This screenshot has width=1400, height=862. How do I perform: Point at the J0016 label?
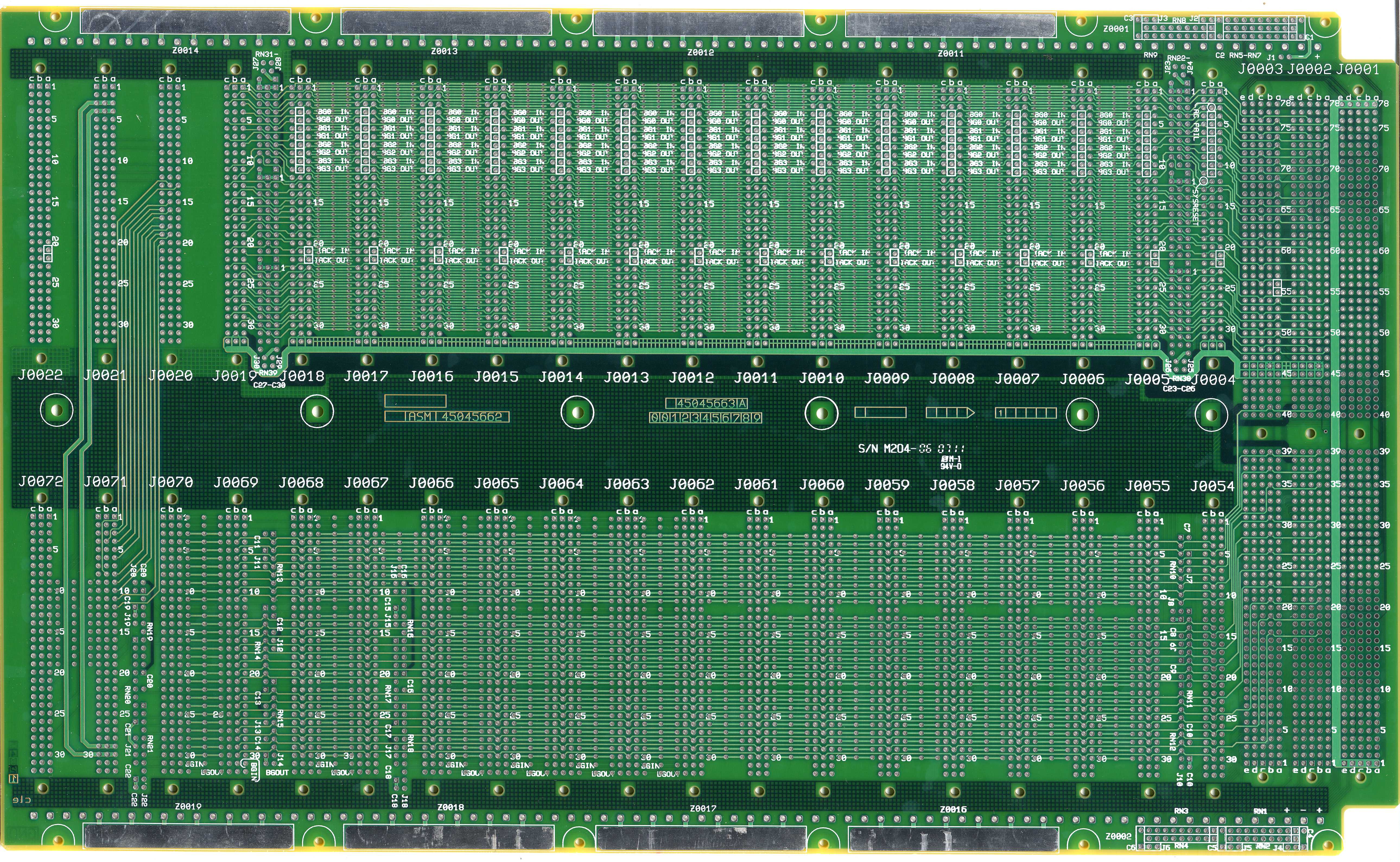click(431, 376)
